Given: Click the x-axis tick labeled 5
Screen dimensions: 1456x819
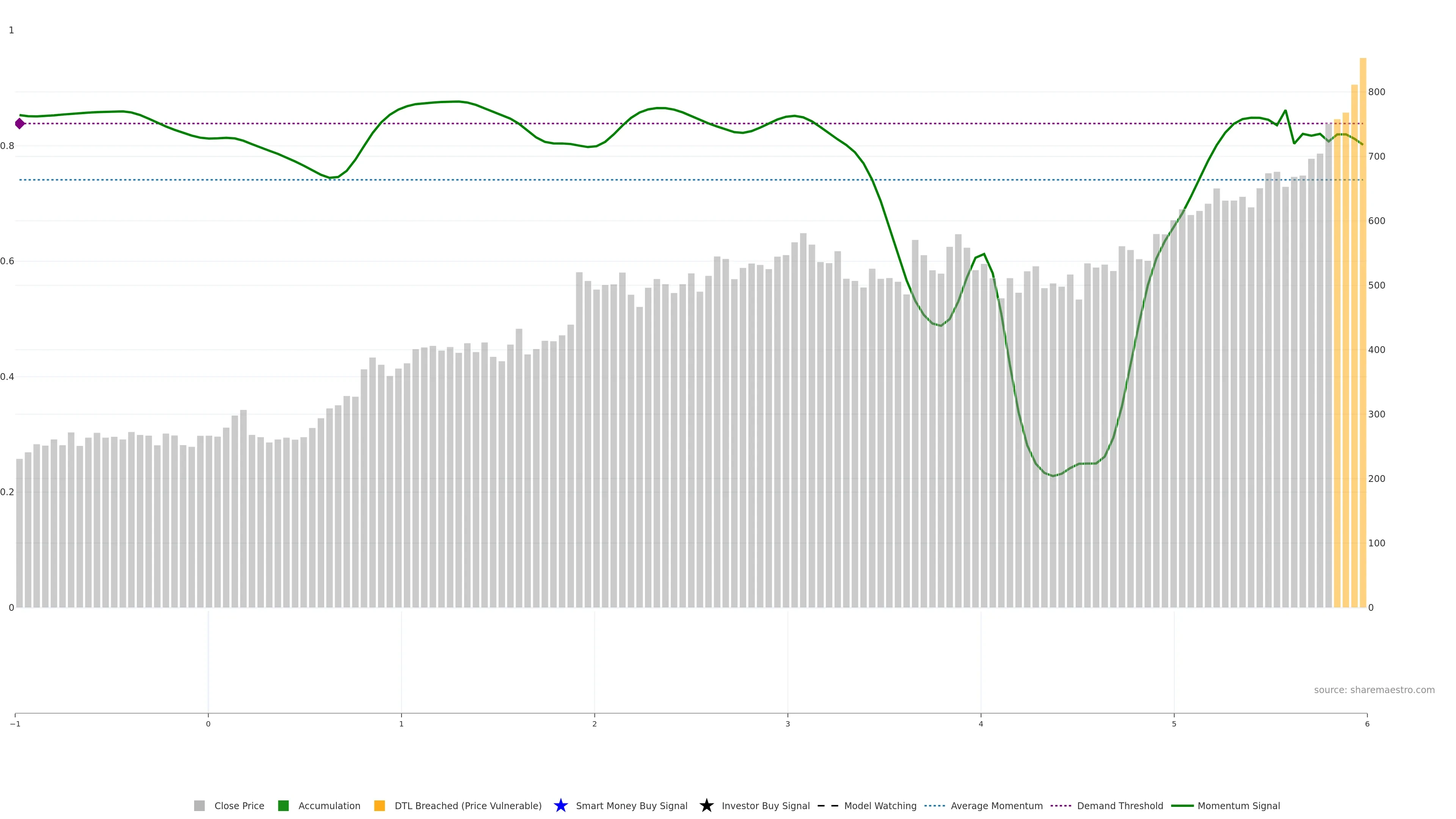Looking at the screenshot, I should click(1174, 724).
